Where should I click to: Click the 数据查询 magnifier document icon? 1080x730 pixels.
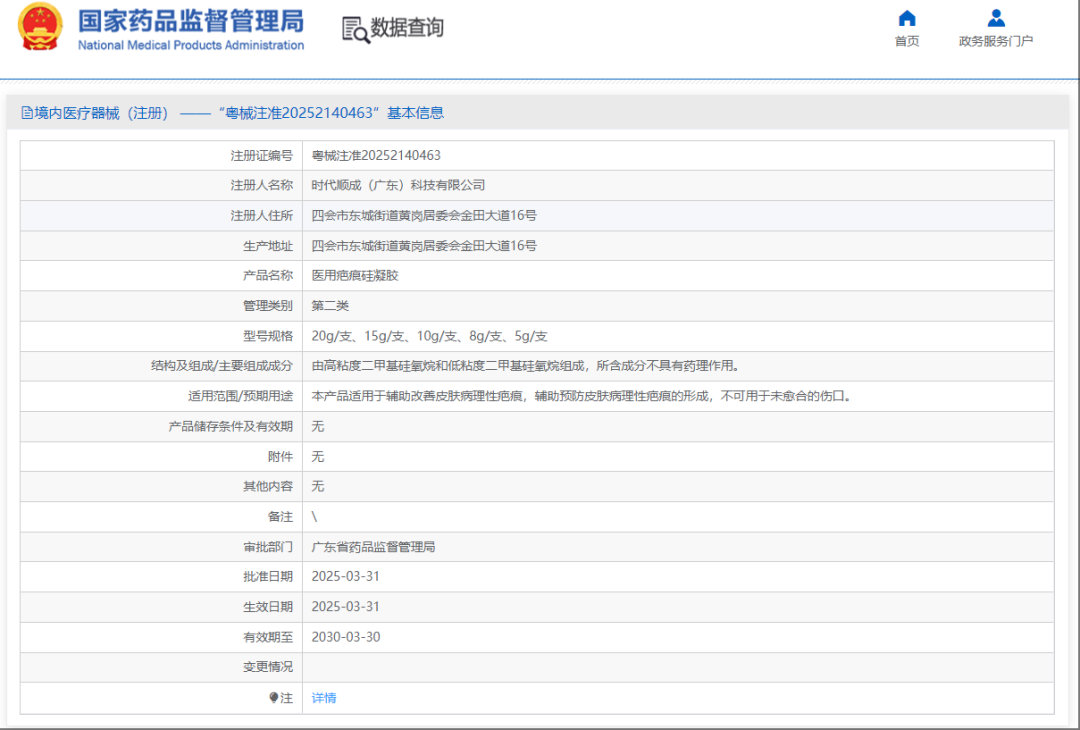[356, 29]
